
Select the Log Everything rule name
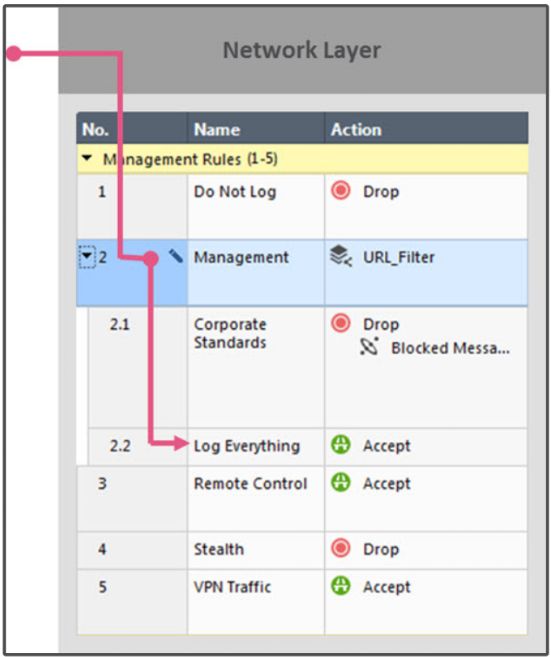(x=247, y=446)
